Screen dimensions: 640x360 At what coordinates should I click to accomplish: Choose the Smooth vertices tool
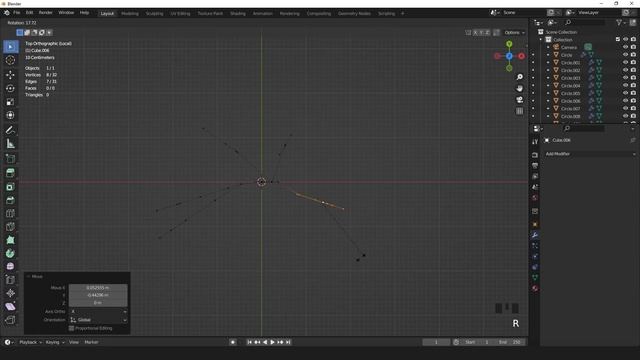click(x=10, y=267)
